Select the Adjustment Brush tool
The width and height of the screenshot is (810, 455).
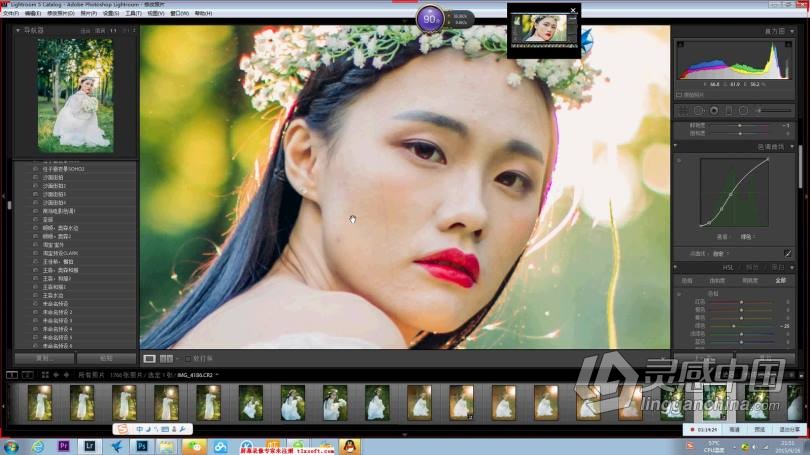pyautogui.click(x=773, y=111)
